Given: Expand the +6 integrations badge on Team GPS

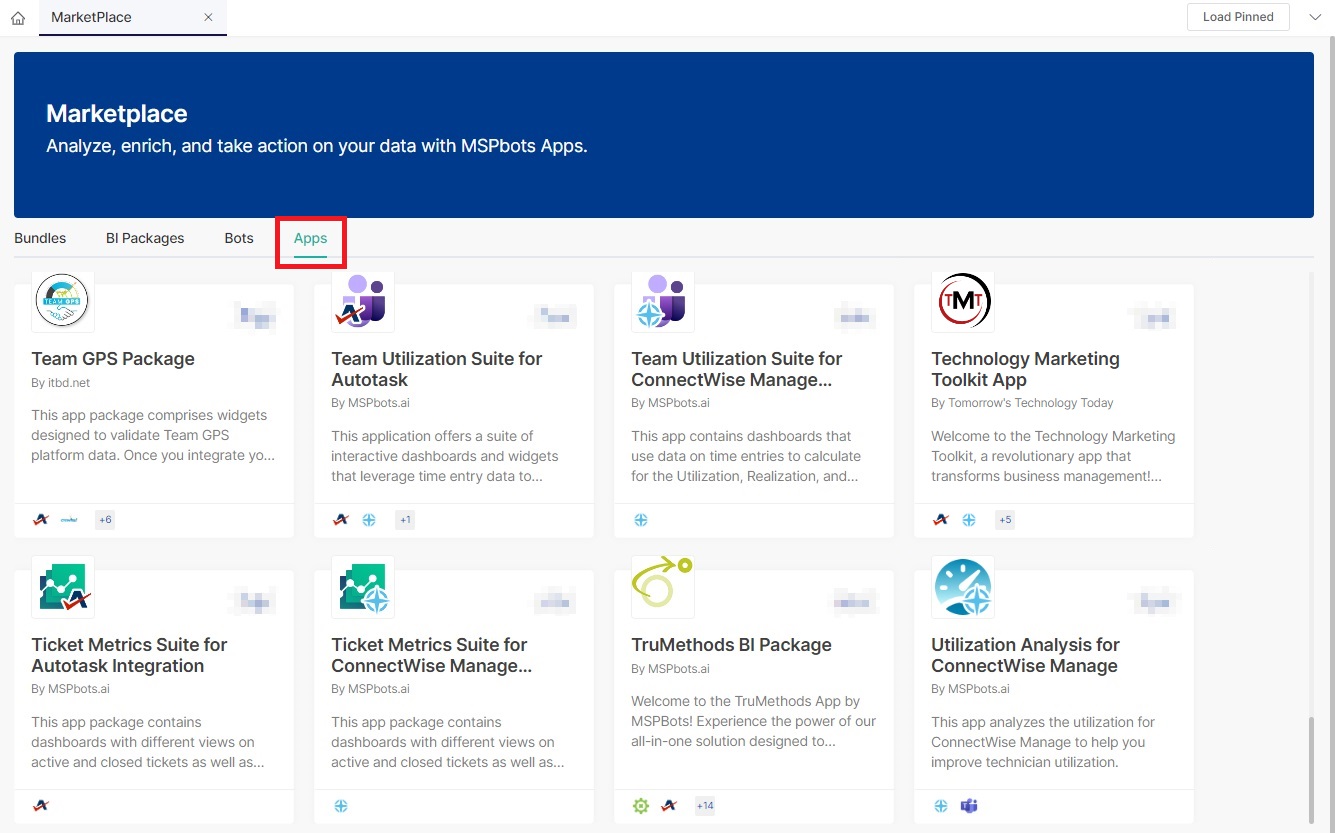Looking at the screenshot, I should [105, 520].
